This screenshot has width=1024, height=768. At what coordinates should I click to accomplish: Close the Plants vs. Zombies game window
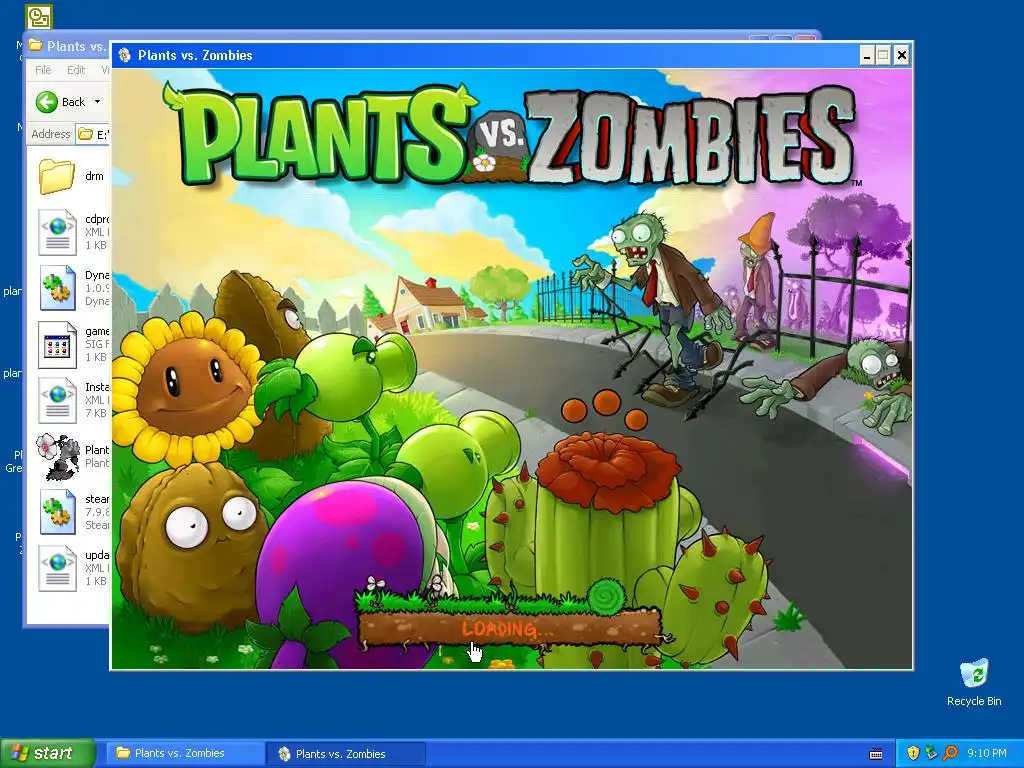coord(901,56)
